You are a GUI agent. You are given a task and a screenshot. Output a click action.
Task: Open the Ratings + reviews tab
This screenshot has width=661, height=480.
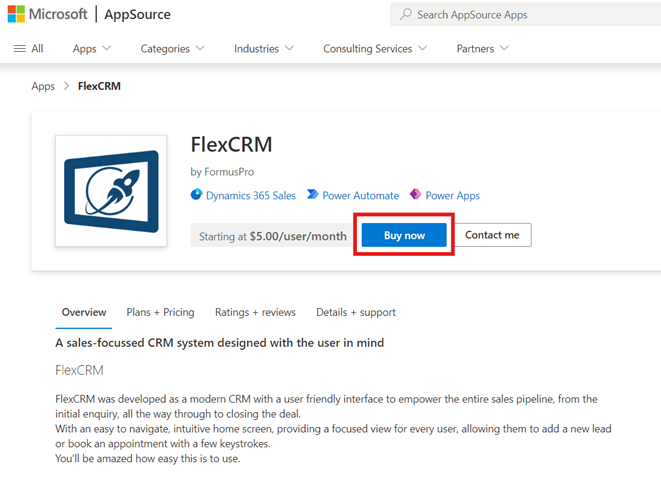[255, 312]
